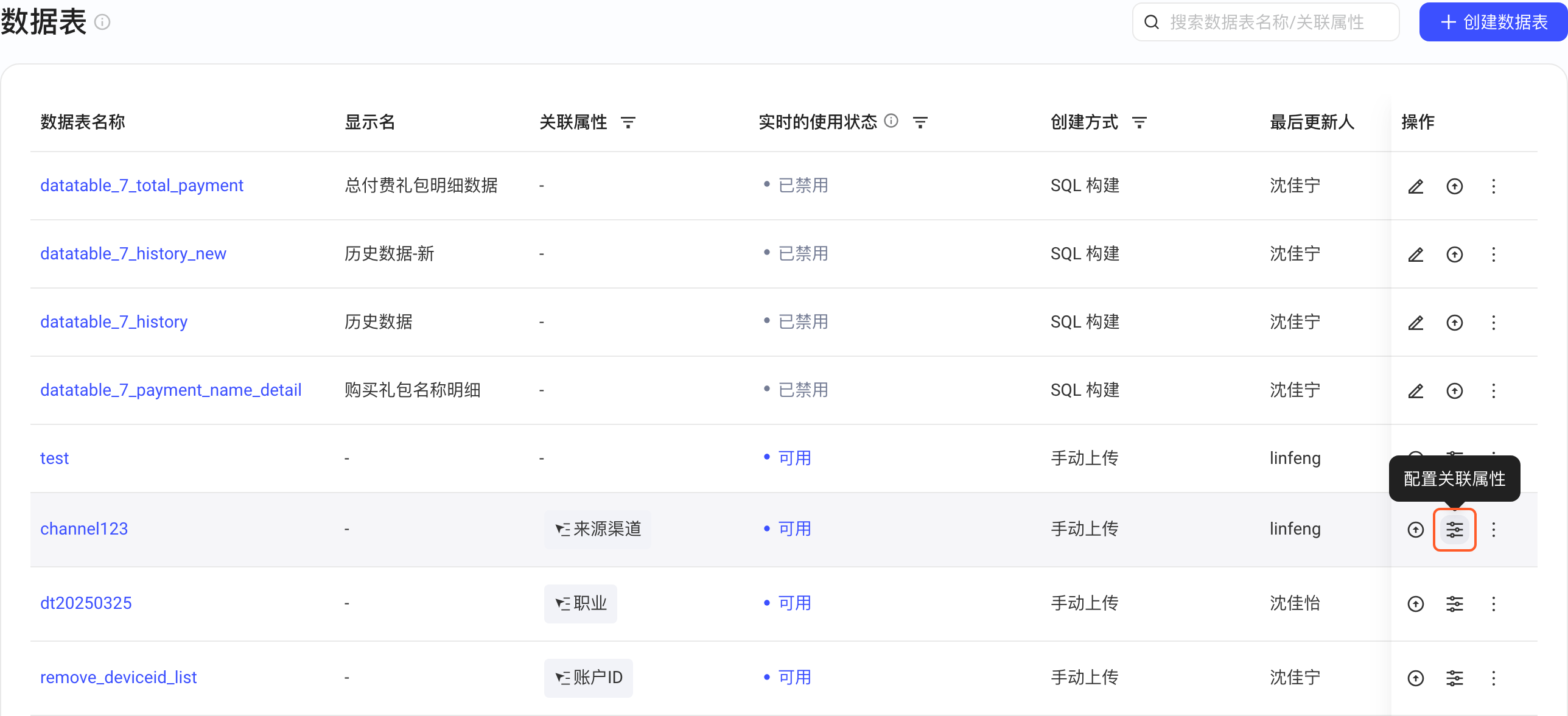Upload data for remove_deviceid_list
1568x716 pixels.
pyautogui.click(x=1416, y=678)
